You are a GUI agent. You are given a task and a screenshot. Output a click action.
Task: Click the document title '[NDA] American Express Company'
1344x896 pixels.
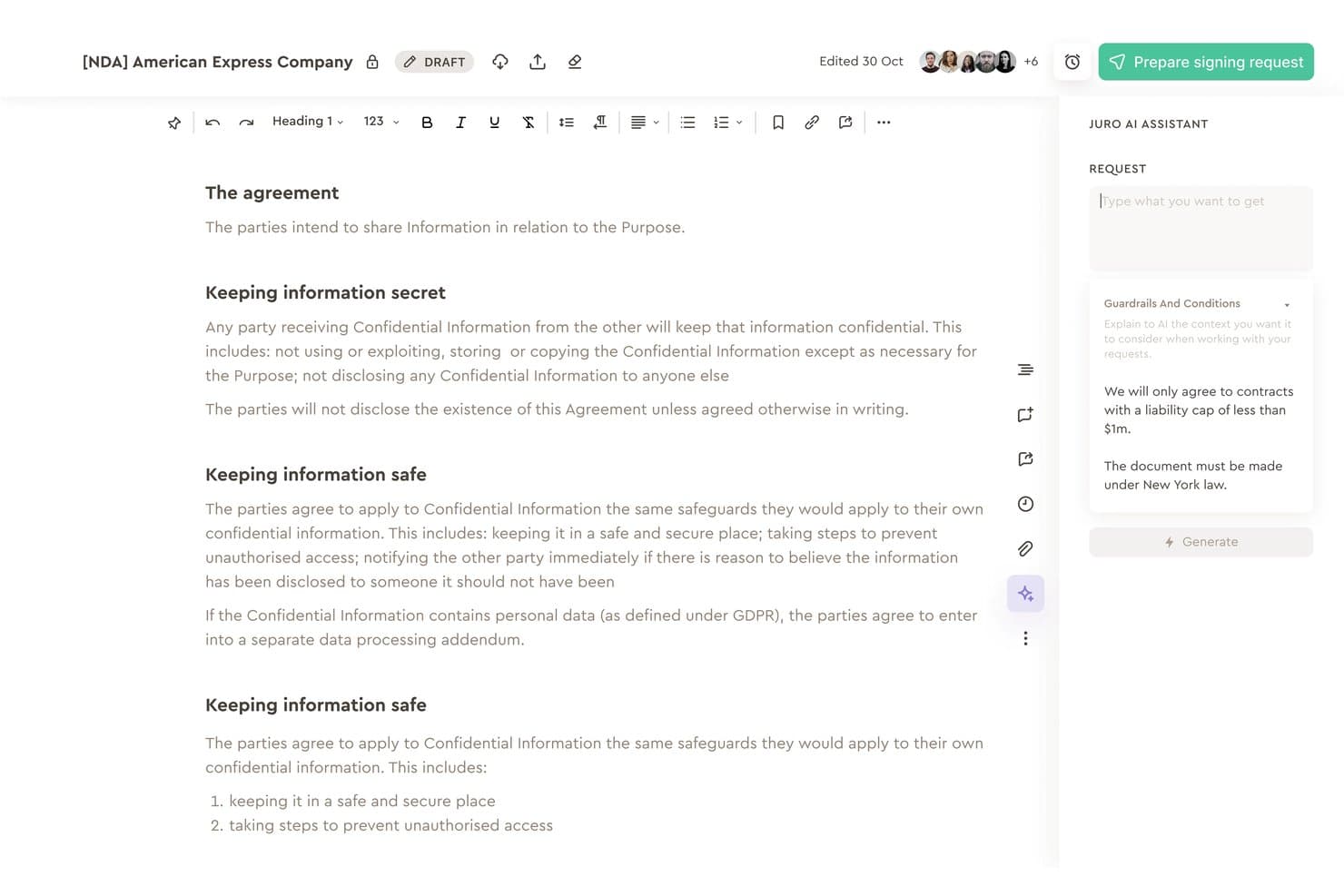coord(218,62)
